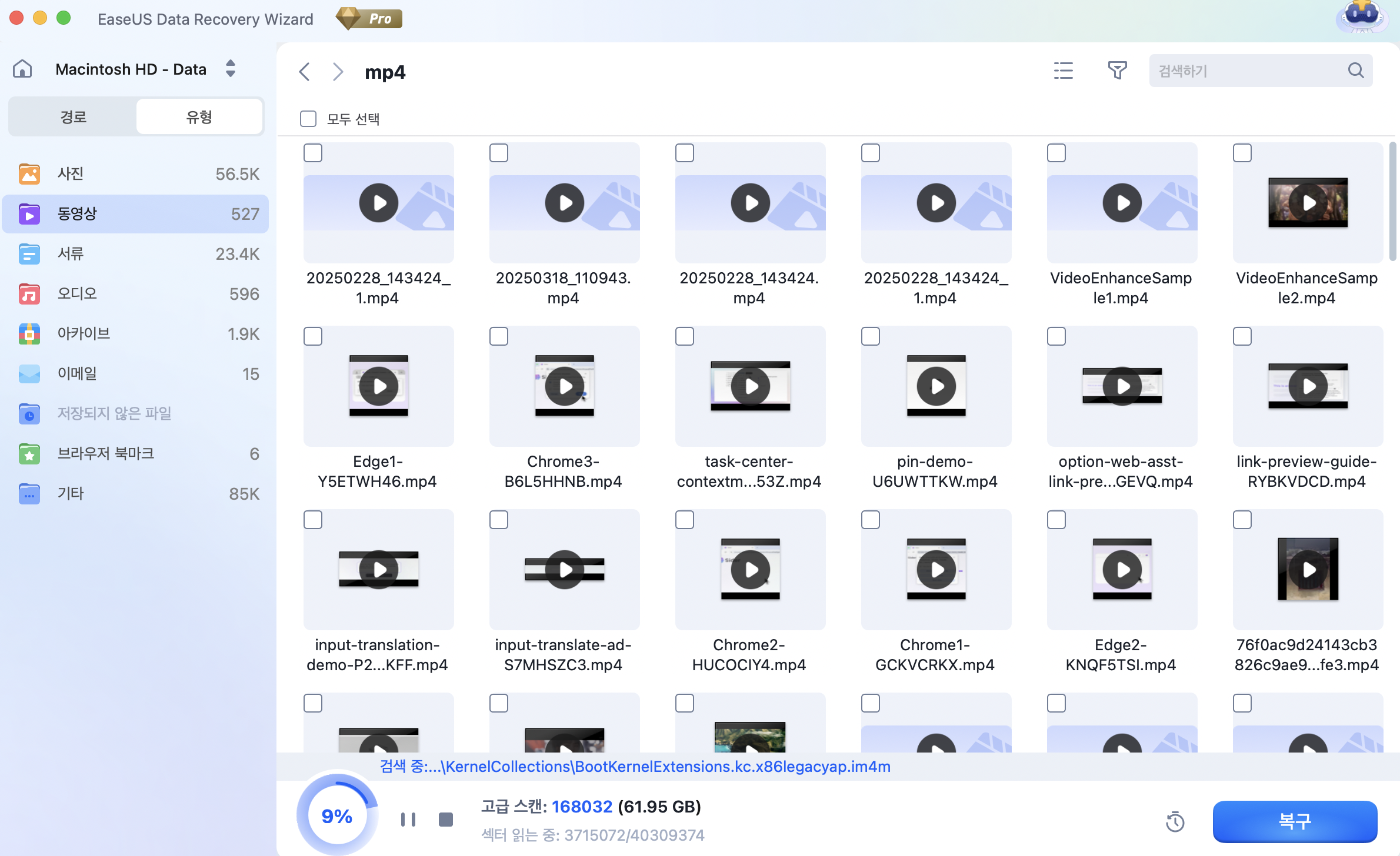Go back with left arrow
1400x856 pixels.
[x=305, y=72]
